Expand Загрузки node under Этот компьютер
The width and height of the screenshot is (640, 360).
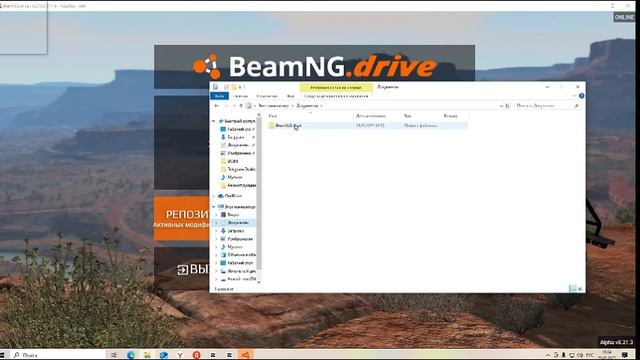click(217, 231)
